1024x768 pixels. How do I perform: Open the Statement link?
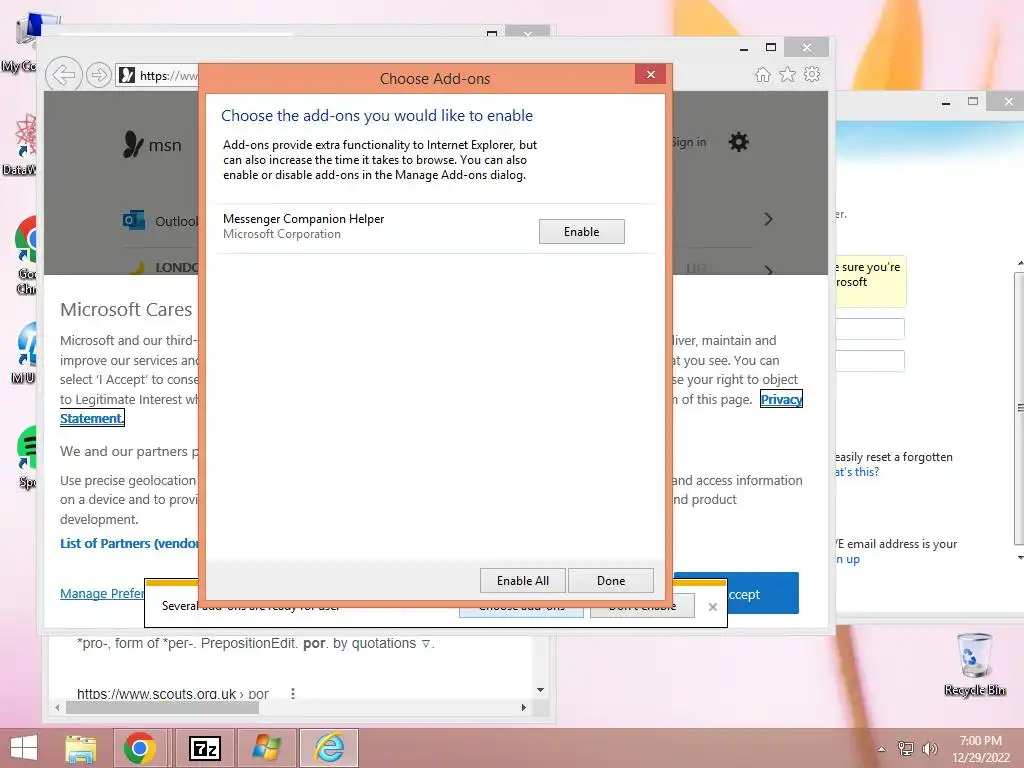(91, 419)
